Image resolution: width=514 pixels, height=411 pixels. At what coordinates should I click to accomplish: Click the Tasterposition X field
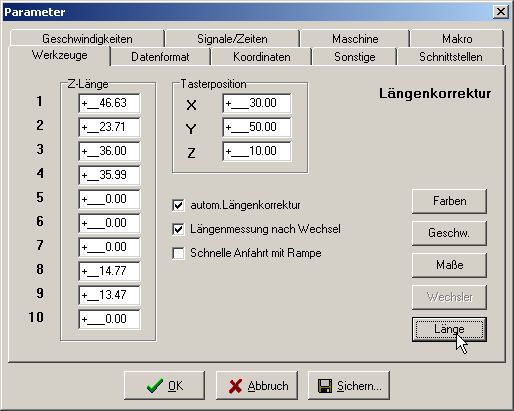tap(257, 103)
